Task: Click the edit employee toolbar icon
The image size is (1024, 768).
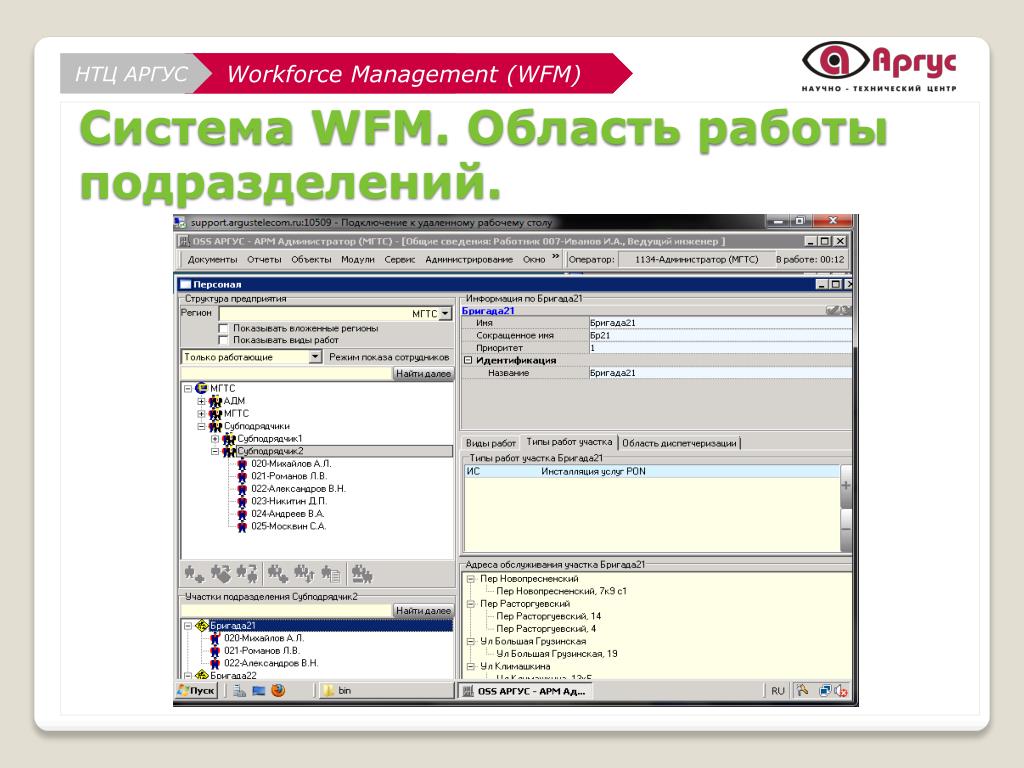Action: tap(221, 574)
